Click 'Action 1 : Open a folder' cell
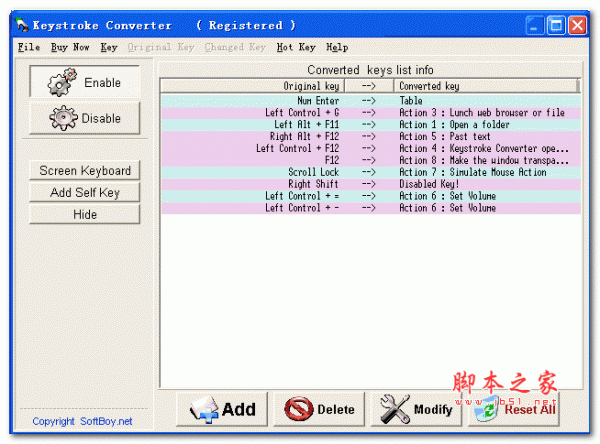Image resolution: width=600 pixels, height=444 pixels. pyautogui.click(x=454, y=124)
